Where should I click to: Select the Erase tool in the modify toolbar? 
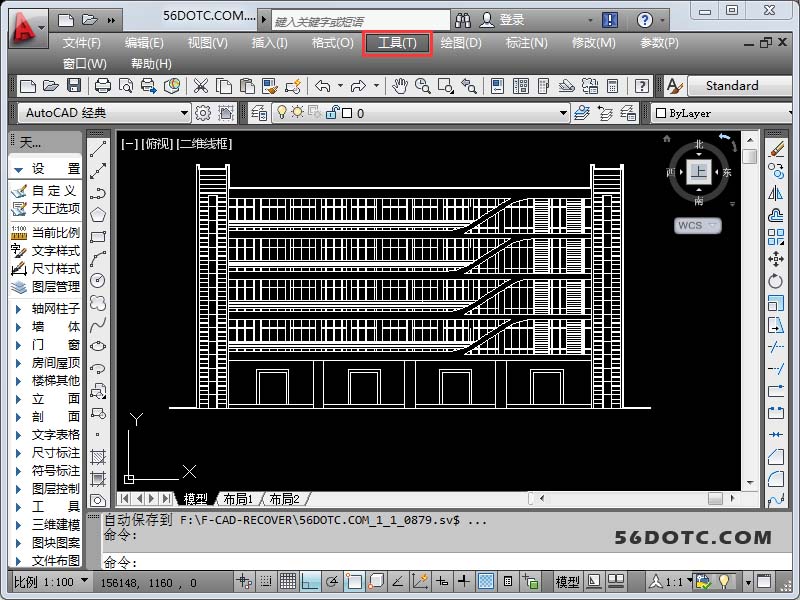(x=776, y=148)
